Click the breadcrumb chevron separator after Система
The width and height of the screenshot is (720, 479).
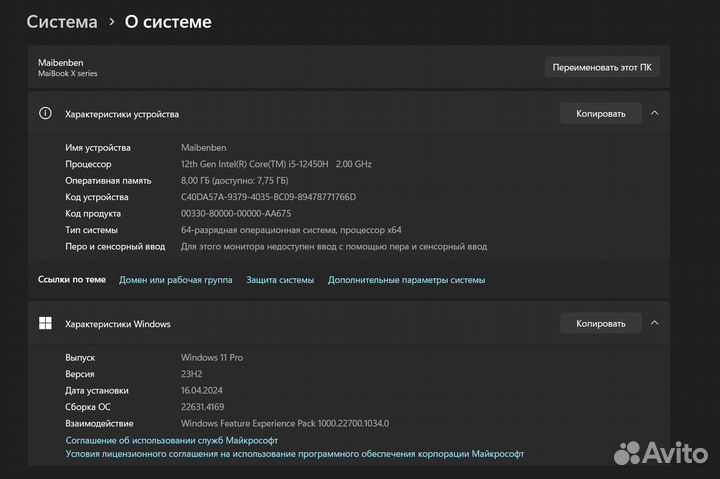point(112,22)
